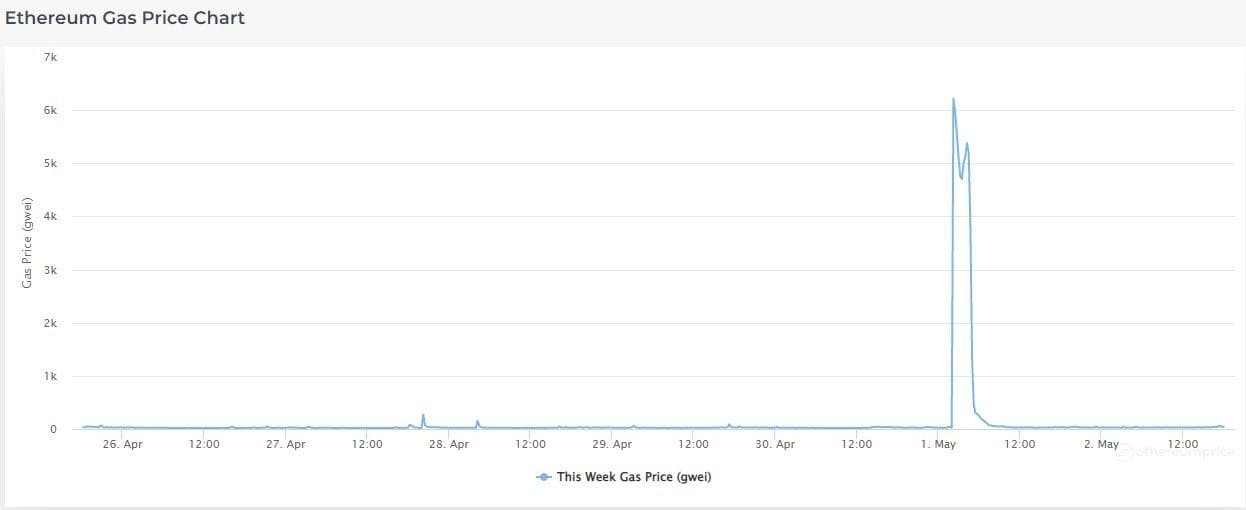Select the 27. Apr x-axis label

(x=286, y=444)
